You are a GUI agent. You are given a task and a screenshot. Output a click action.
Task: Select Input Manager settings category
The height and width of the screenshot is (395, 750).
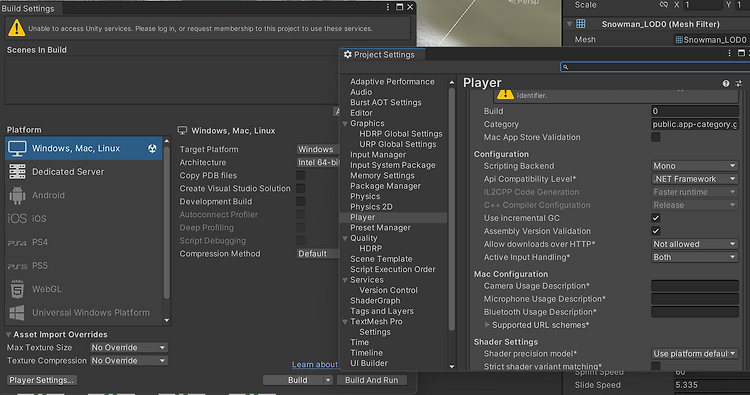[378, 155]
